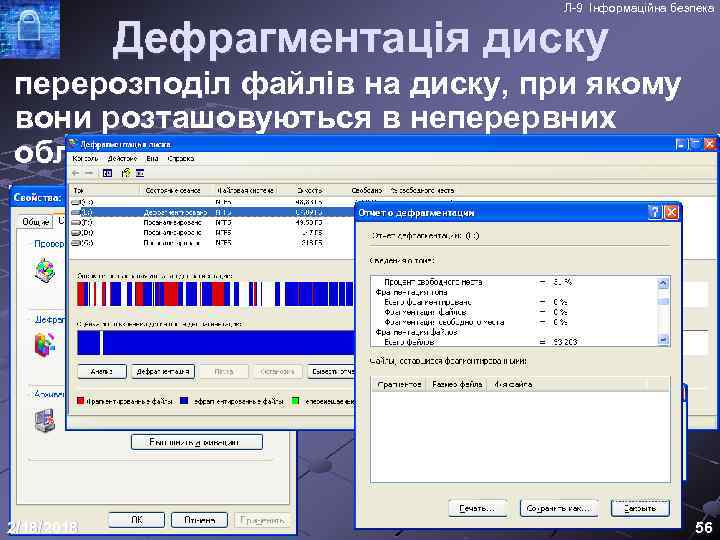The width and height of the screenshot is (720, 540).
Task: Click the blue defragmented files legend swatch
Action: [x=184, y=401]
